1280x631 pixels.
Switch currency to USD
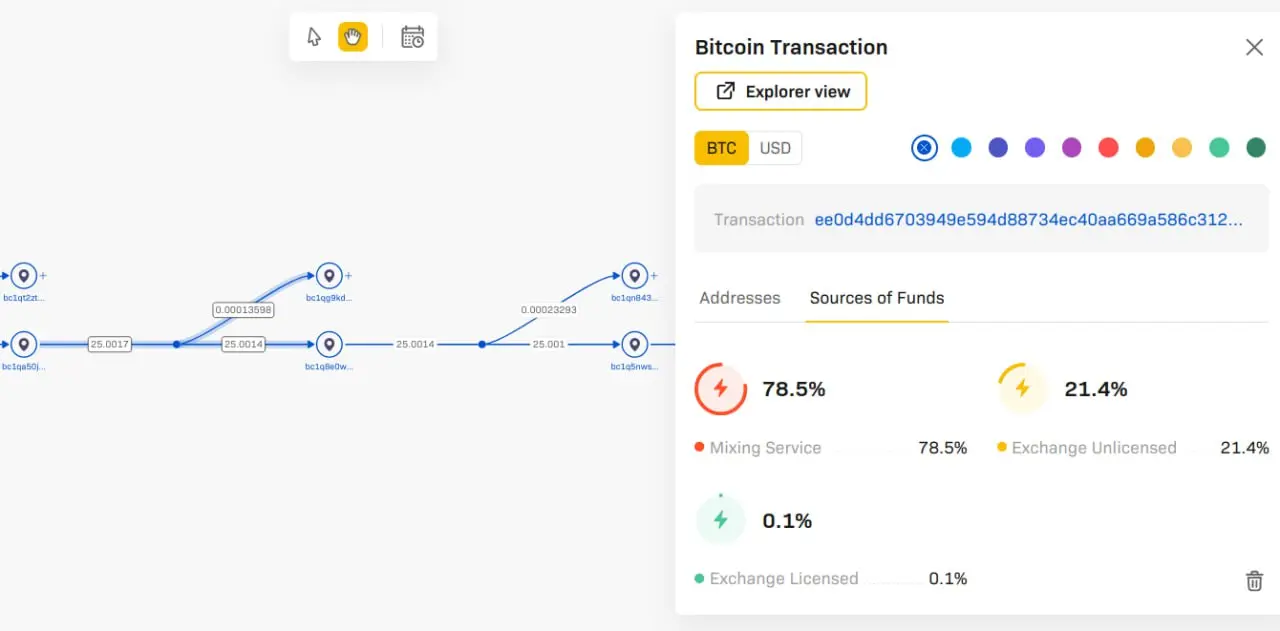pos(775,148)
